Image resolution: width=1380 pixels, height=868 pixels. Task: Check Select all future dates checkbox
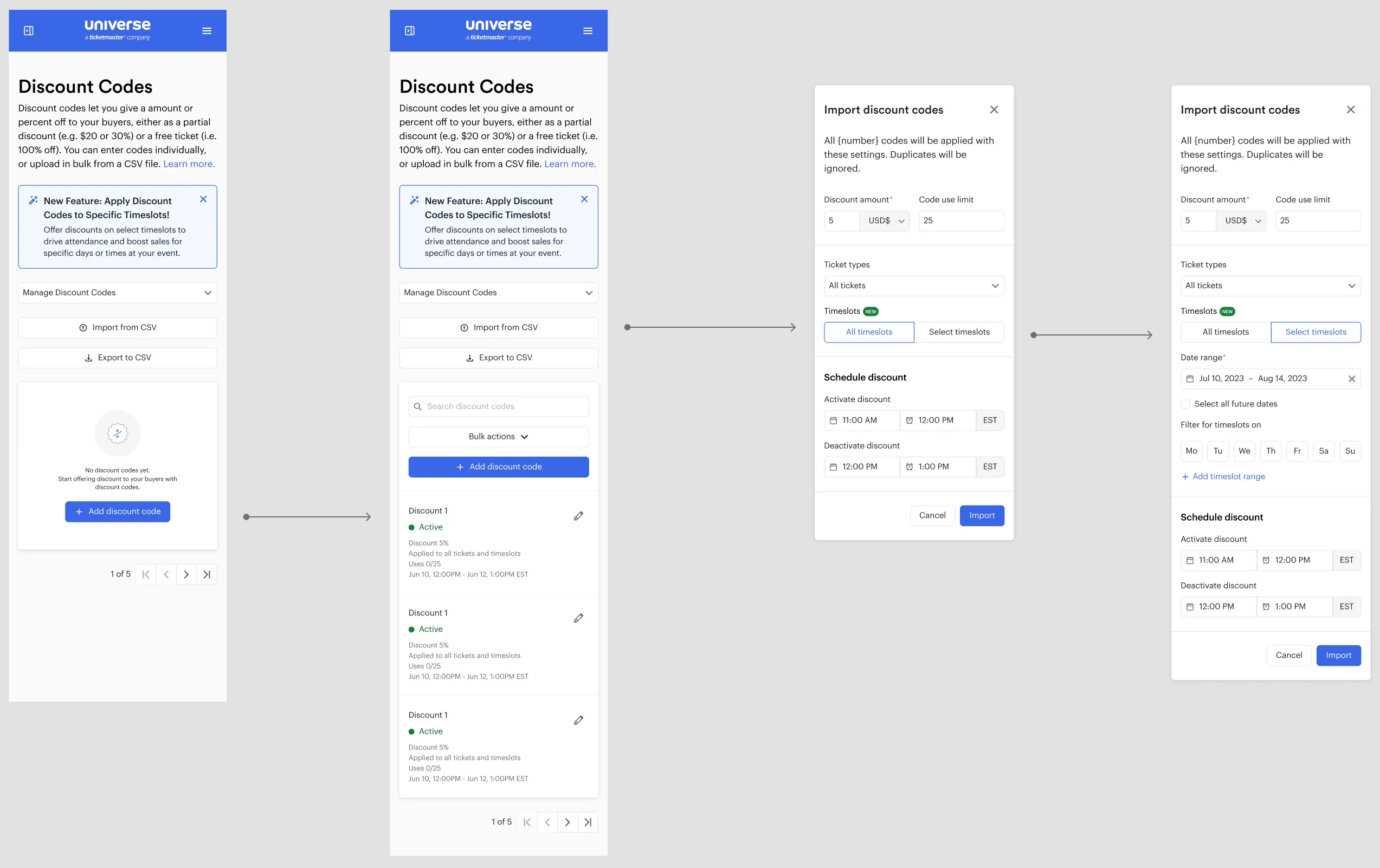point(1185,404)
